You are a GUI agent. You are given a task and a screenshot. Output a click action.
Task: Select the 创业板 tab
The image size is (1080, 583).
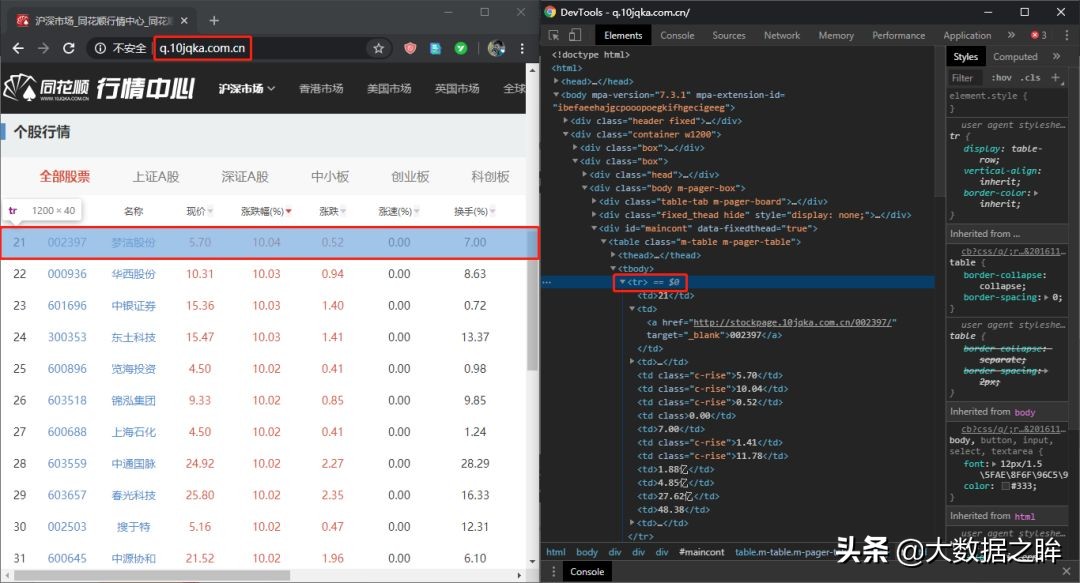(411, 177)
